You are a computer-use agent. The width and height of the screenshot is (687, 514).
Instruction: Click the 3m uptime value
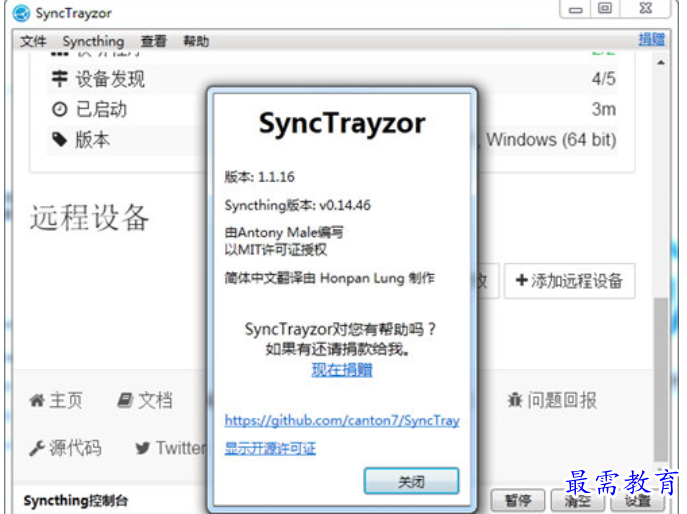604,109
